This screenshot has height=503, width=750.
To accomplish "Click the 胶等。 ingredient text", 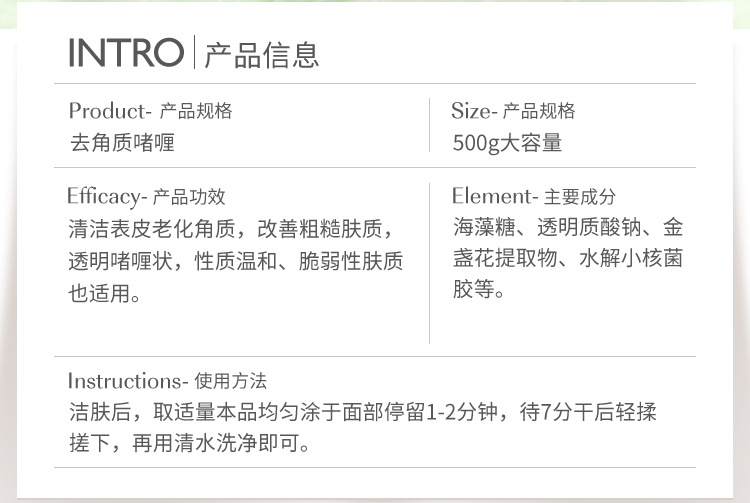I will point(479,292).
